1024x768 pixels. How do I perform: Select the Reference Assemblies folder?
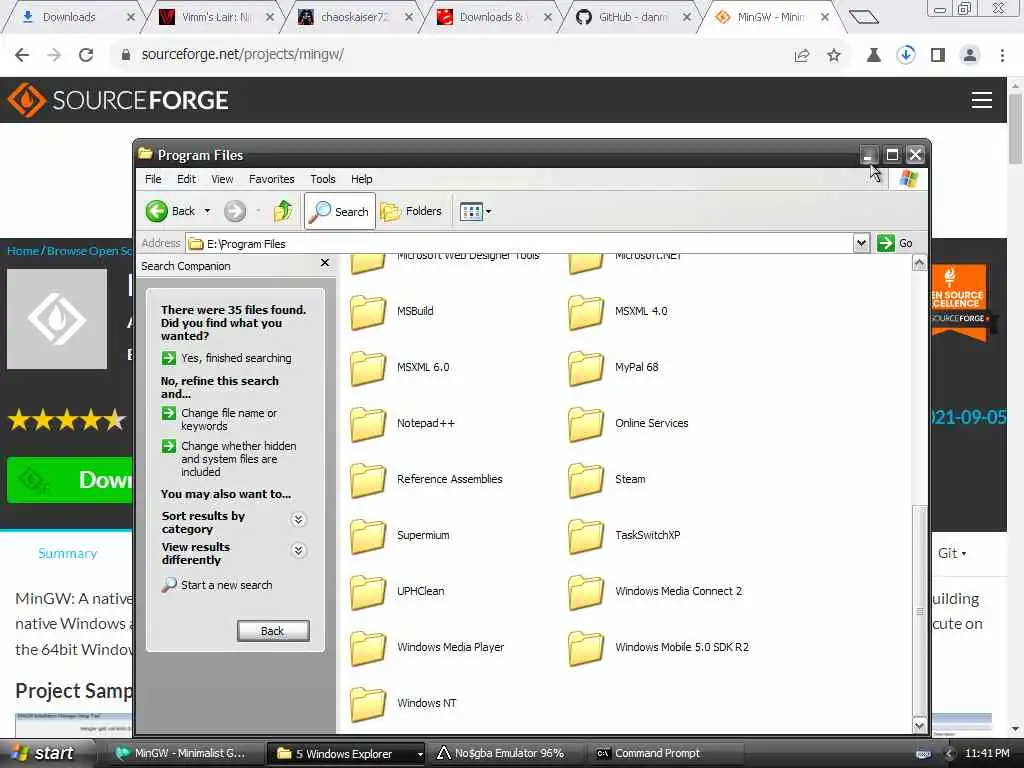tap(426, 479)
